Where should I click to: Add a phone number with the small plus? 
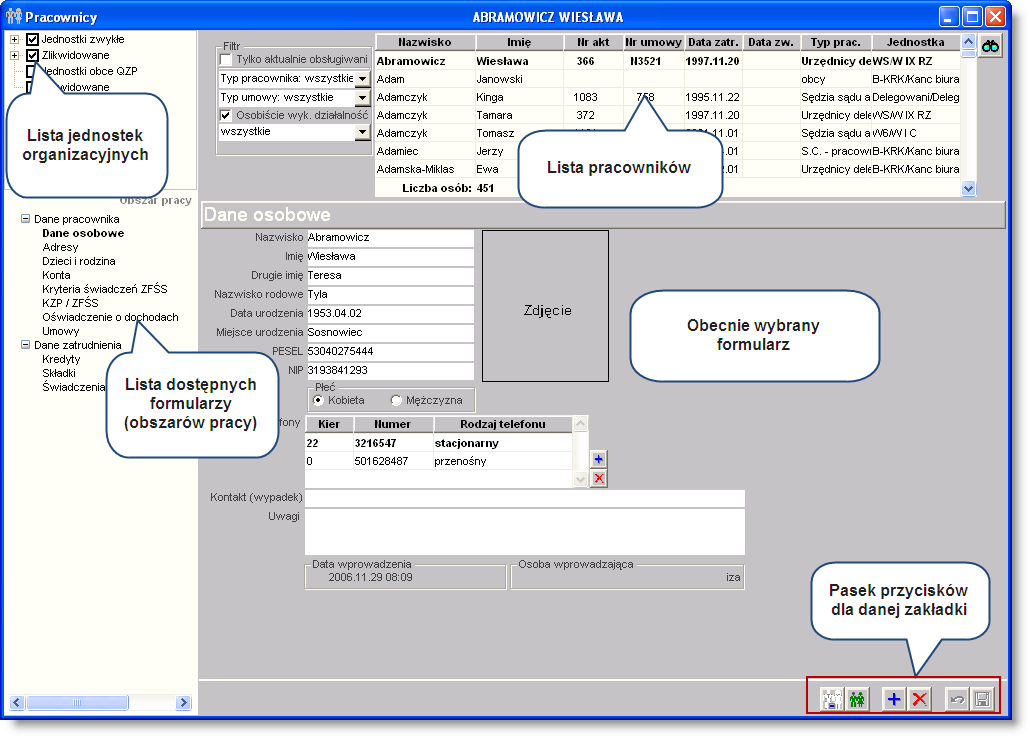pyautogui.click(x=599, y=459)
